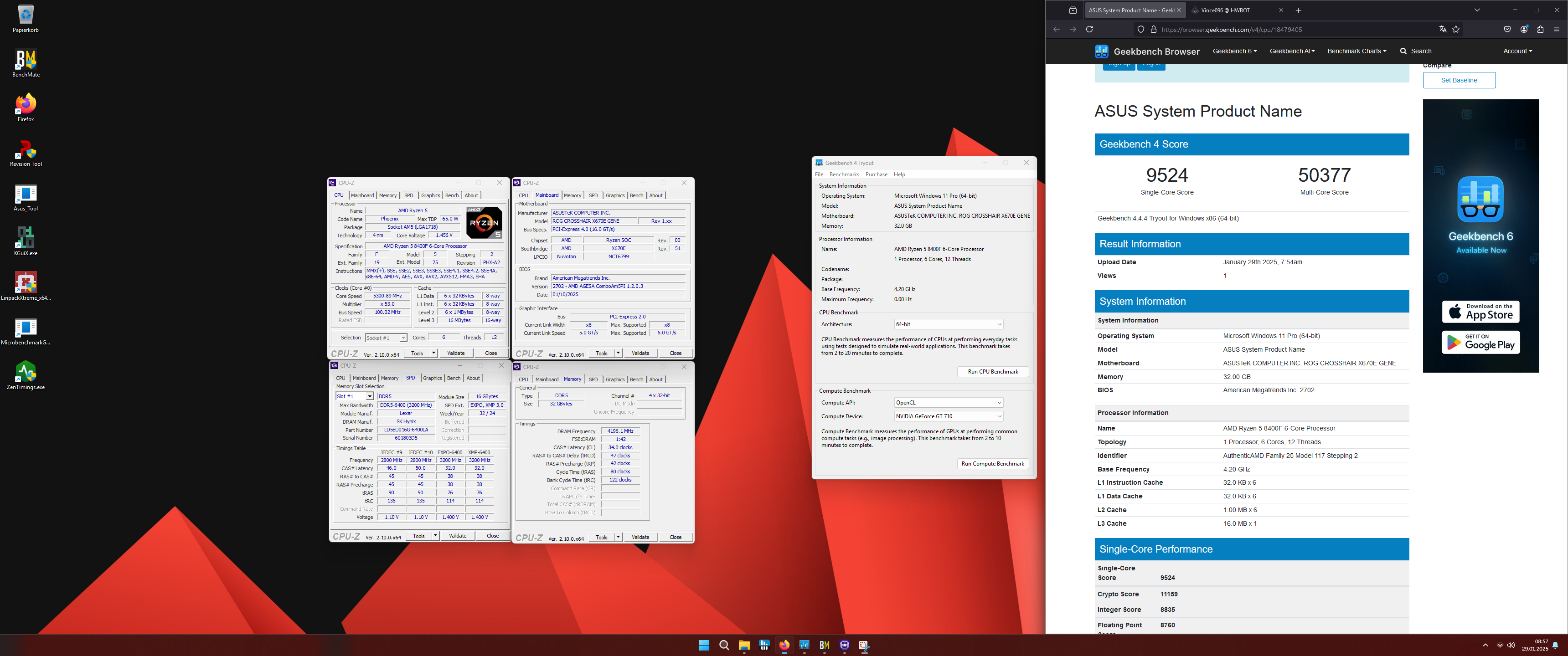1568x656 pixels.
Task: Click the tracking protection shield icon
Action: (1140, 29)
